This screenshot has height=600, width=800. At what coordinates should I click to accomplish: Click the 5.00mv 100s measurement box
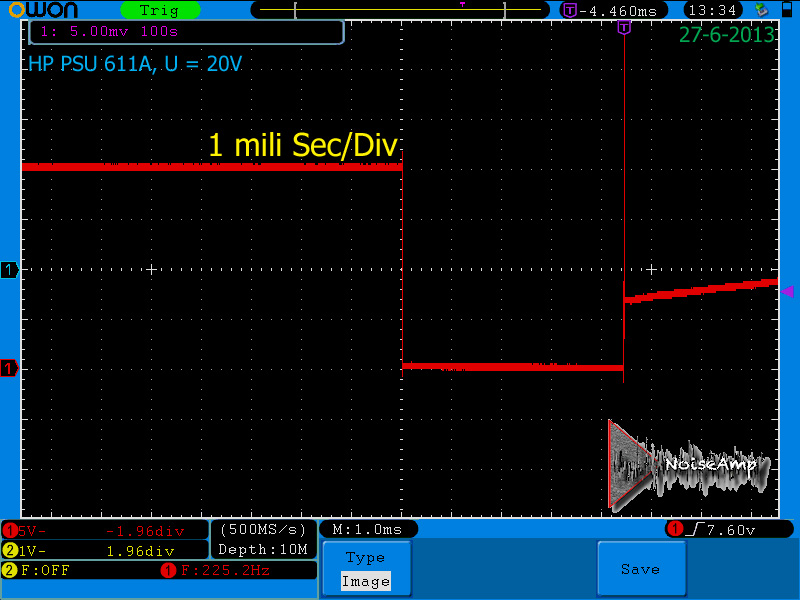click(187, 32)
